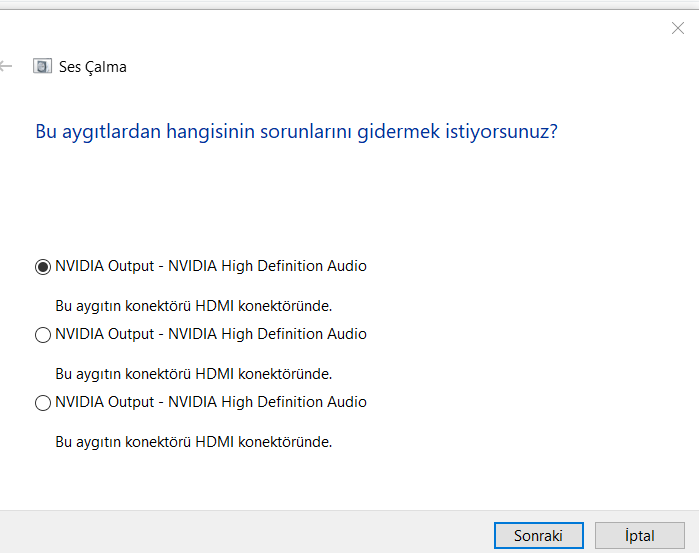Image resolution: width=699 pixels, height=553 pixels.
Task: Click the back arrow in the header
Action: [7, 67]
